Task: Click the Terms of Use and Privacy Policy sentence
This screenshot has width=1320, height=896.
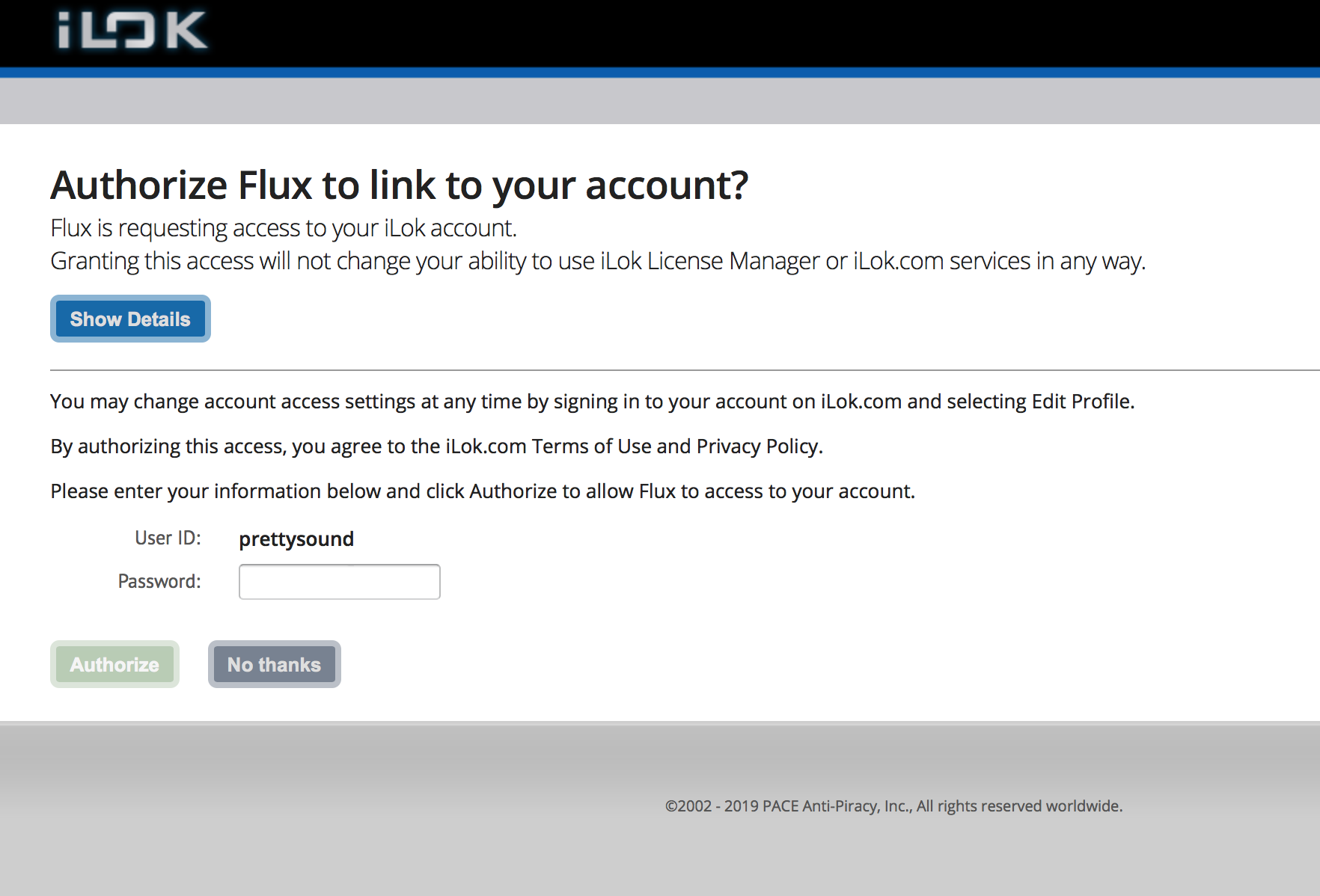Action: (436, 447)
